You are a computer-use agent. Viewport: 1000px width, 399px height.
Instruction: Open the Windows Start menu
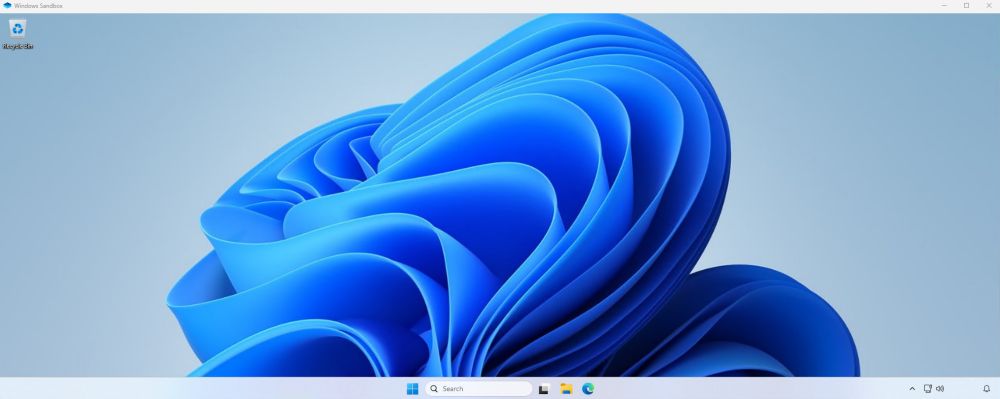(x=413, y=389)
